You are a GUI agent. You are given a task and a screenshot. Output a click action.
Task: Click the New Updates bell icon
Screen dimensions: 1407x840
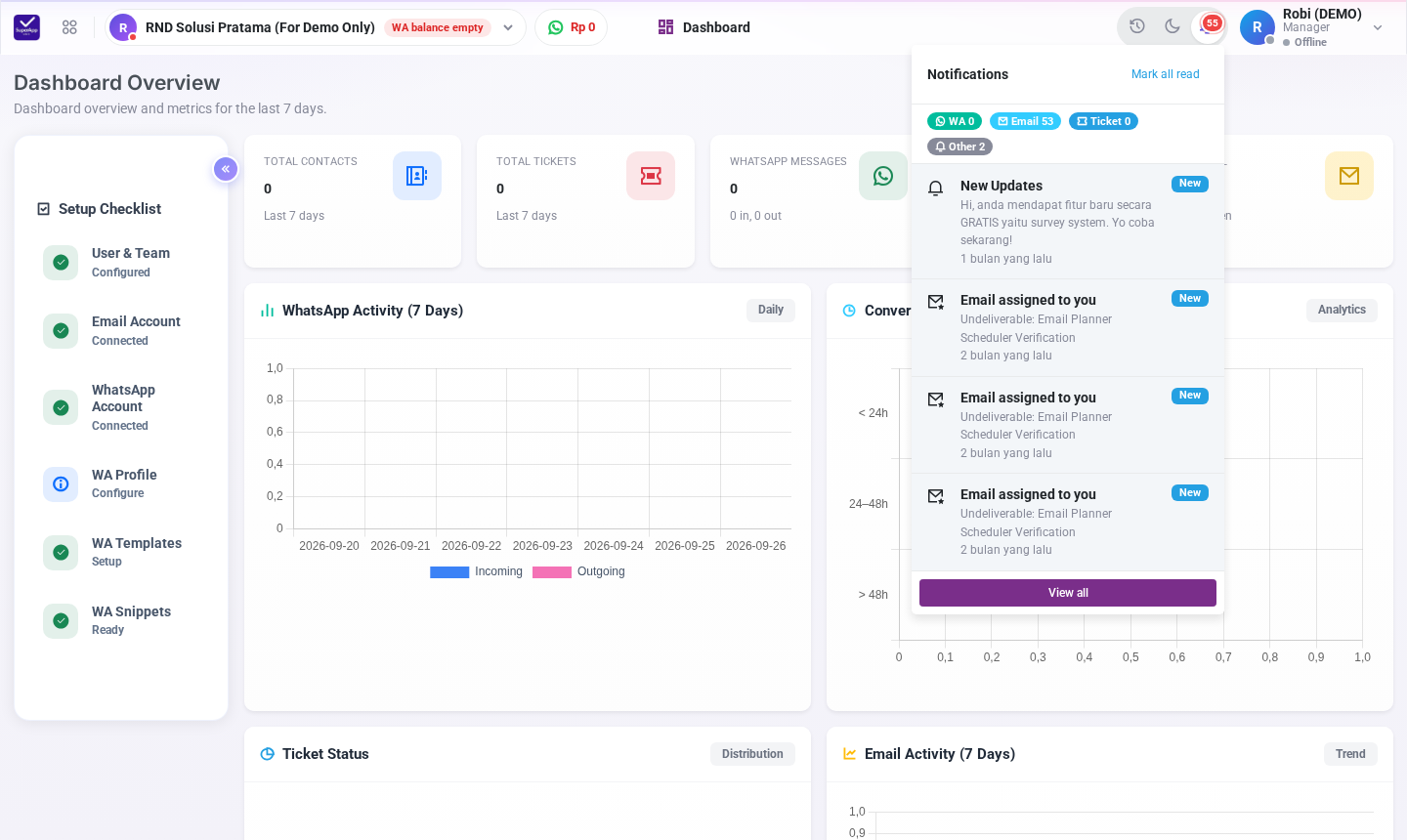pyautogui.click(x=935, y=188)
